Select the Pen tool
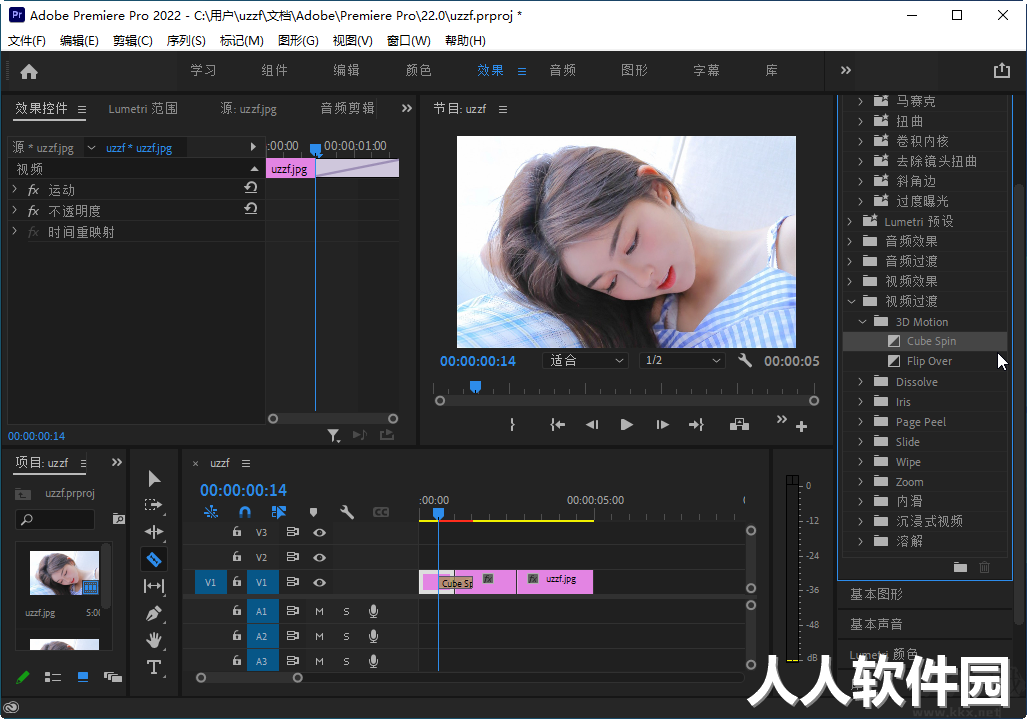Viewport: 1027px width, 719px height. 154,614
